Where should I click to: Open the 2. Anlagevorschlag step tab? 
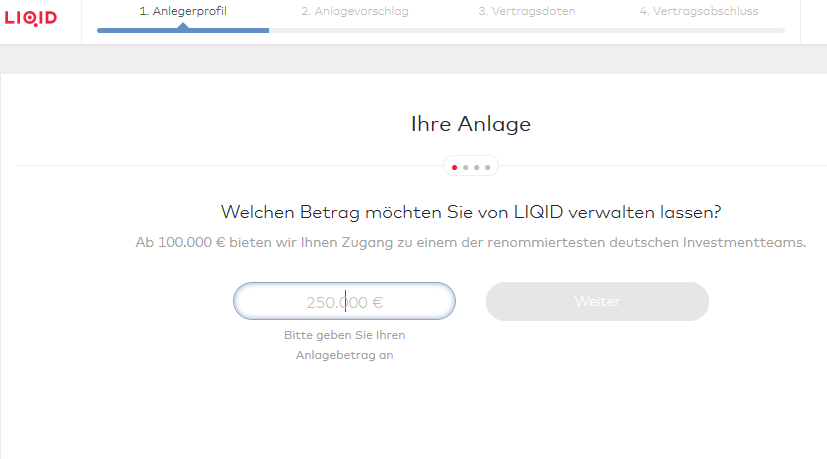tap(355, 11)
